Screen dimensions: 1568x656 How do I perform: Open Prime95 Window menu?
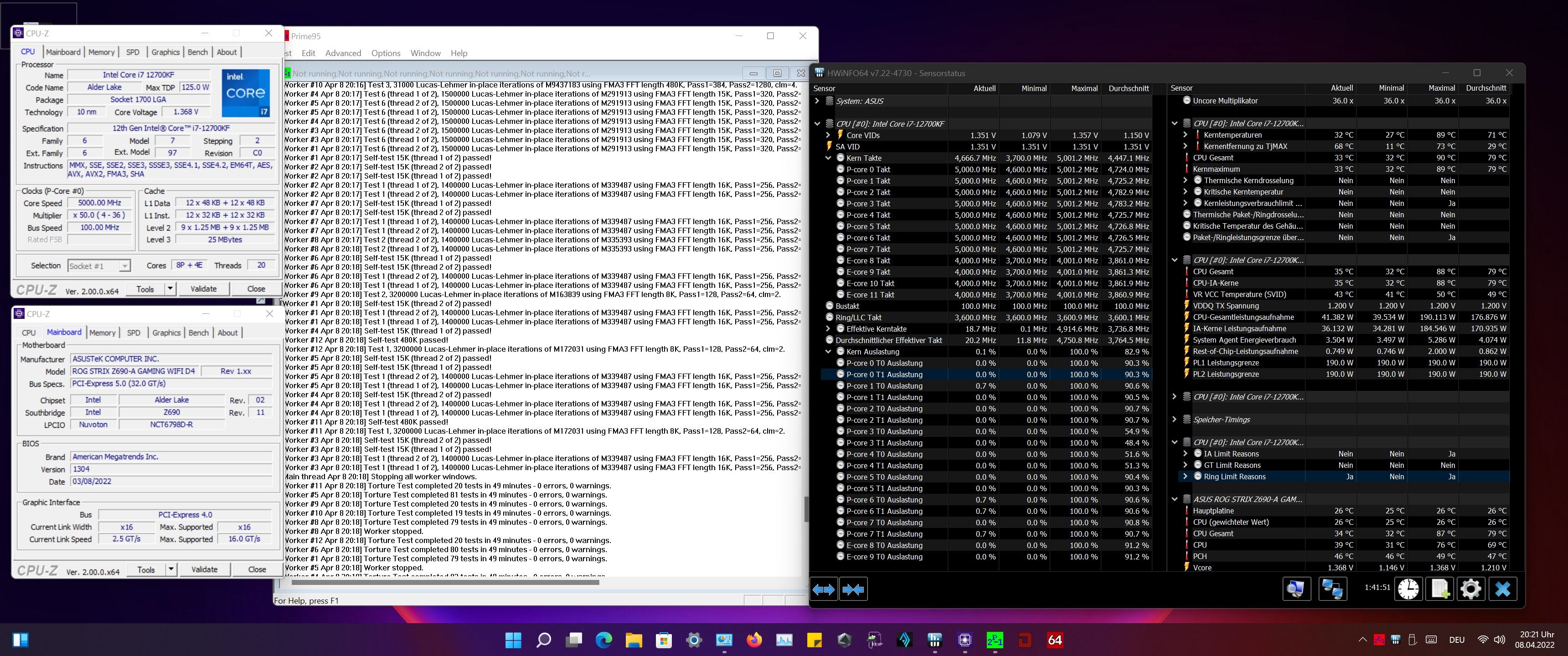coord(425,53)
